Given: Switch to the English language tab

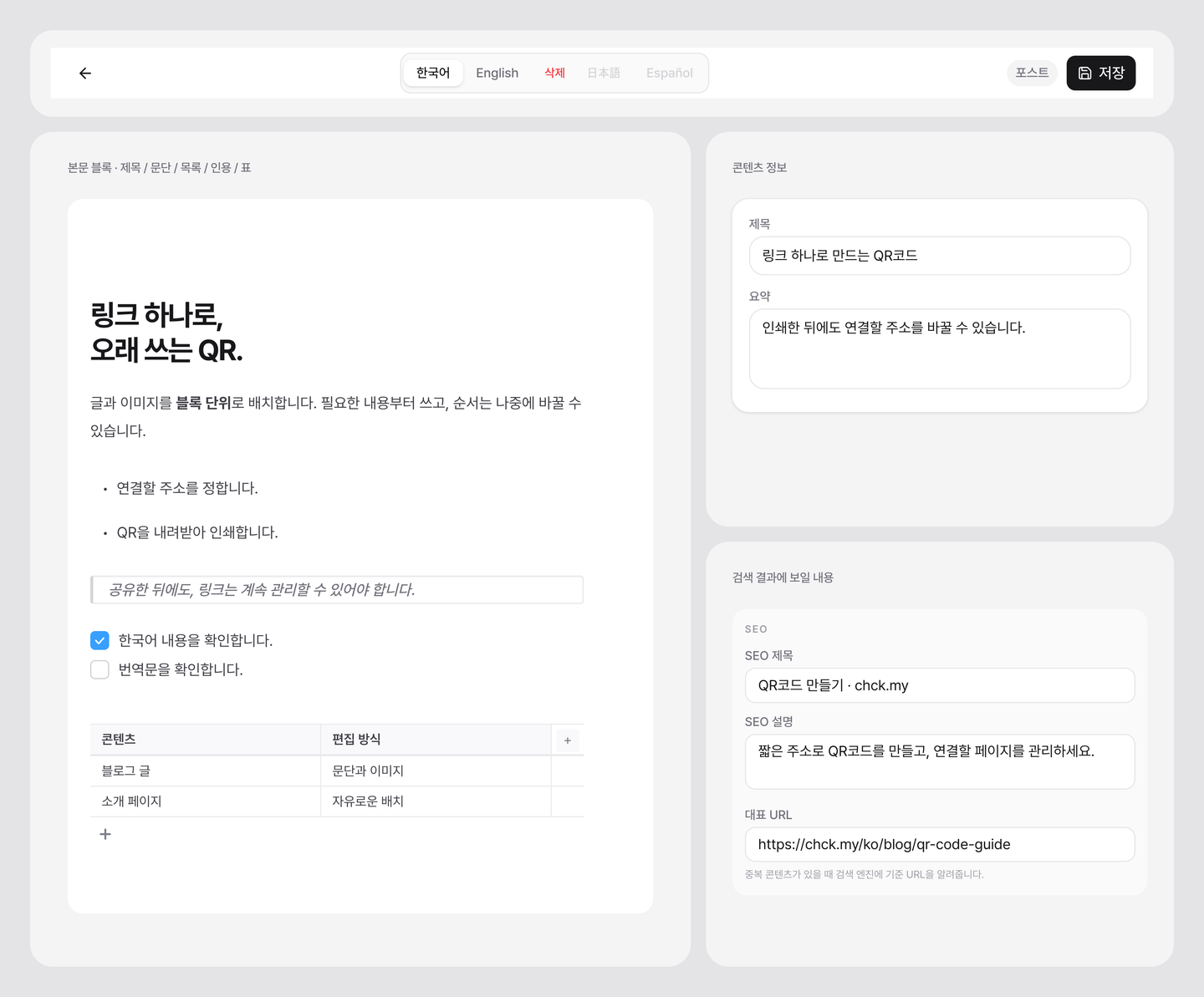Looking at the screenshot, I should [497, 73].
